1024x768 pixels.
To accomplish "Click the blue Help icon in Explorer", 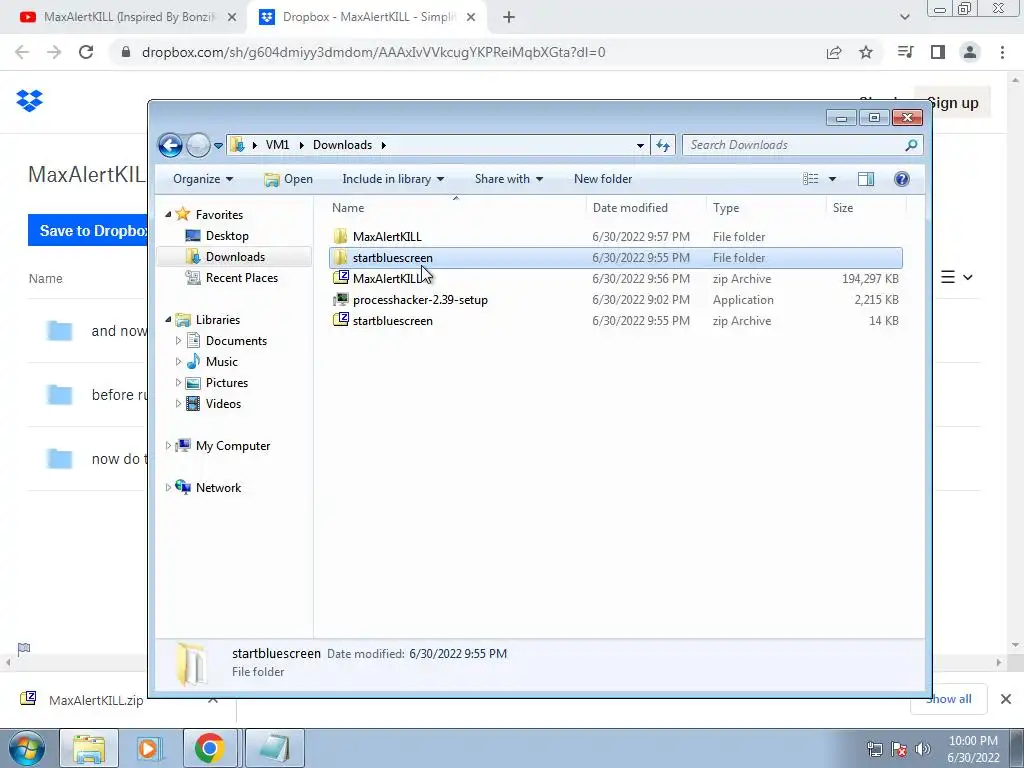I will pyautogui.click(x=901, y=179).
